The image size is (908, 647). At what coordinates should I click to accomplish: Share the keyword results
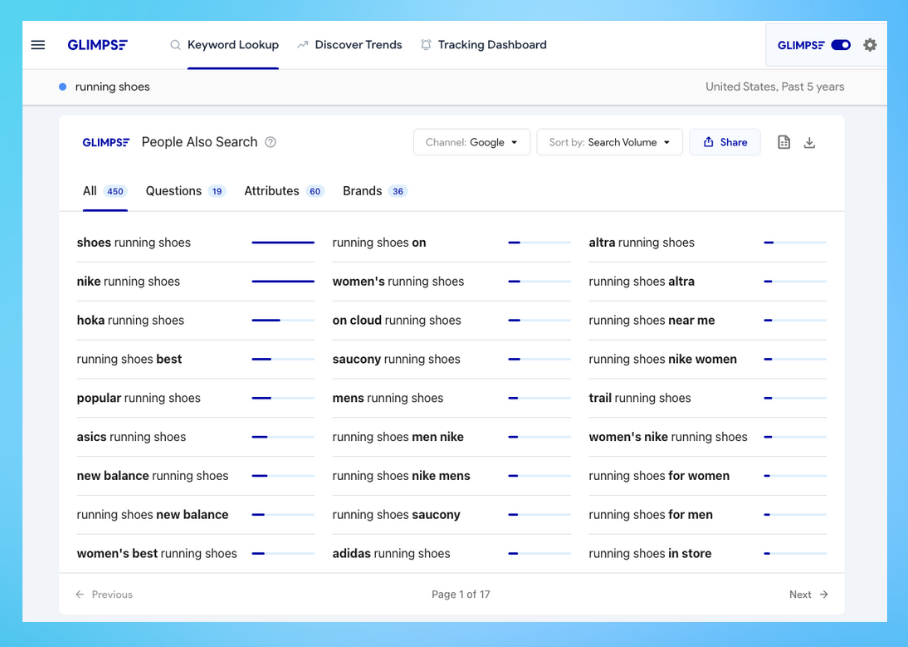click(724, 142)
